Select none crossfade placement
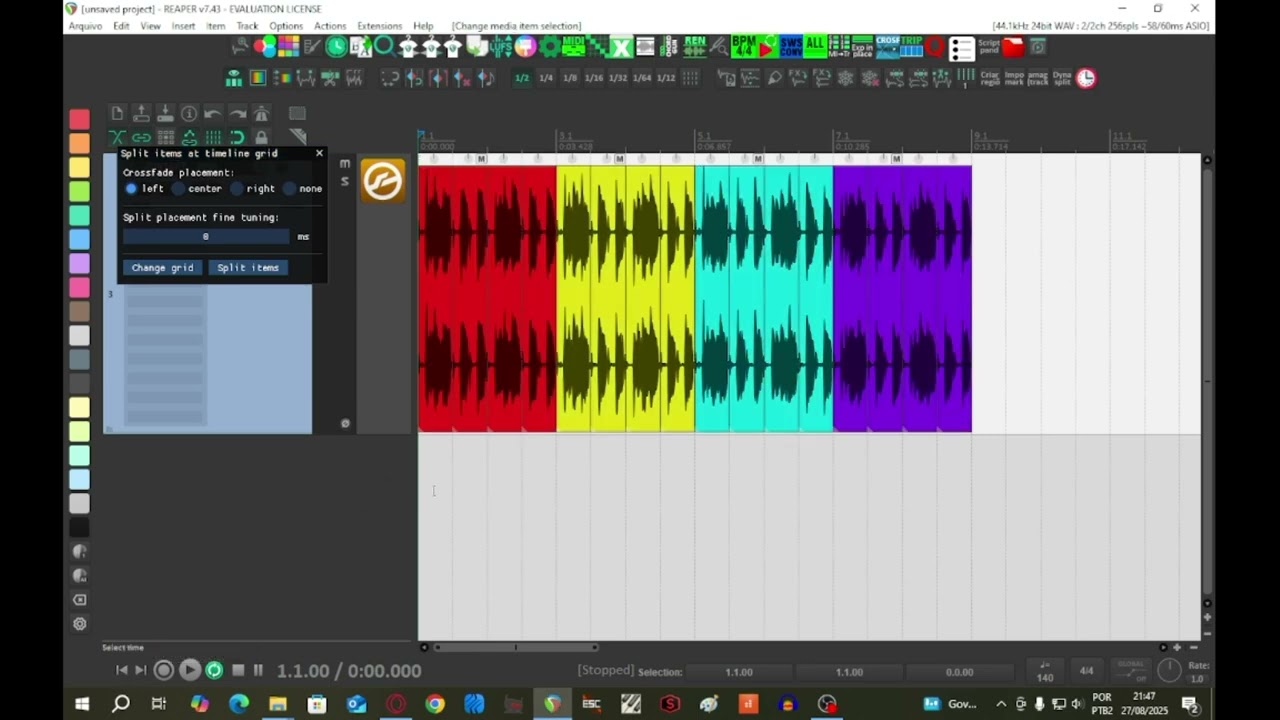The image size is (1280, 720). point(289,188)
